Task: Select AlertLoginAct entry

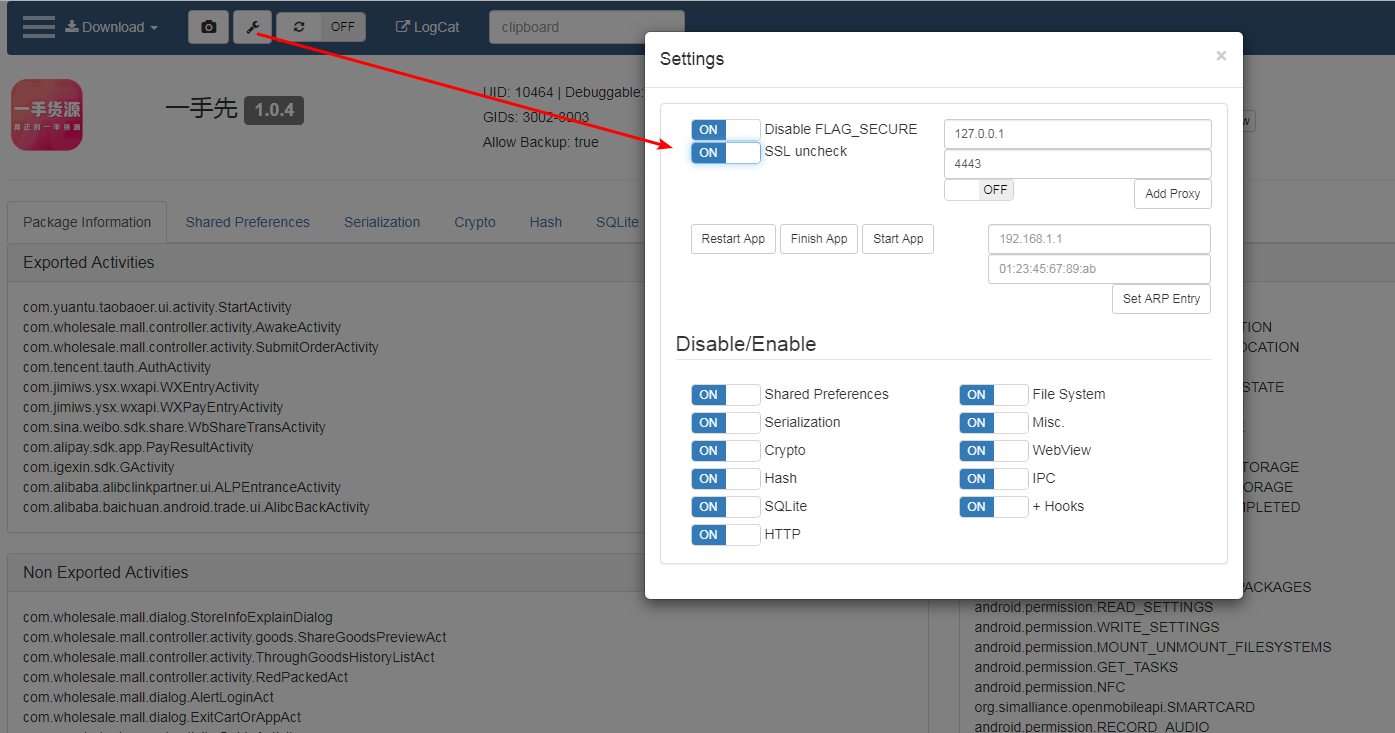Action: pyautogui.click(x=148, y=697)
